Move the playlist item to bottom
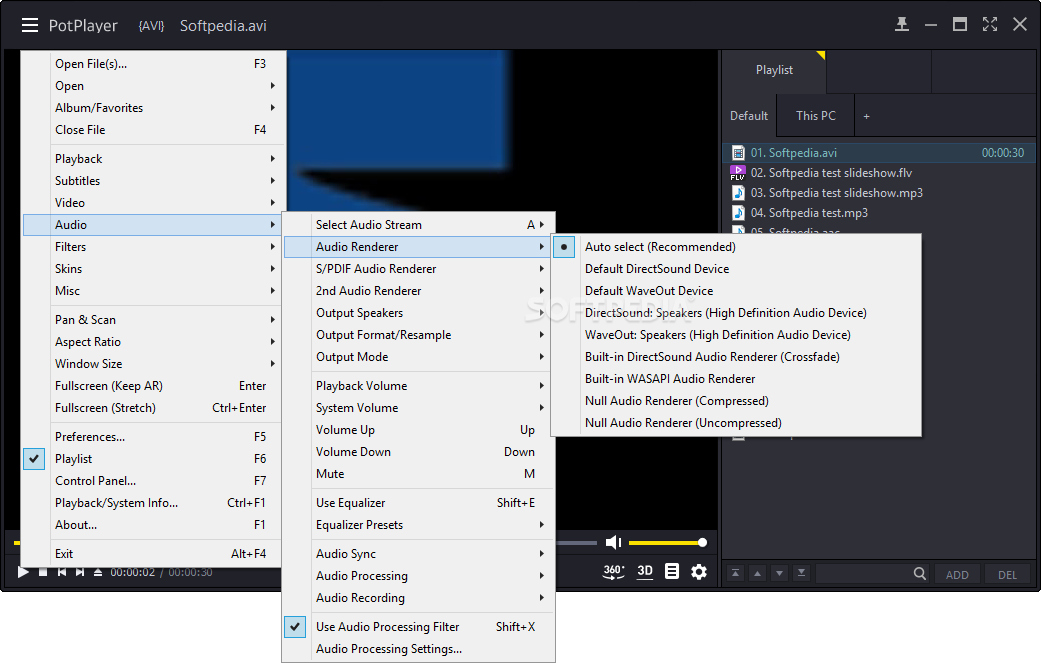 tap(801, 573)
